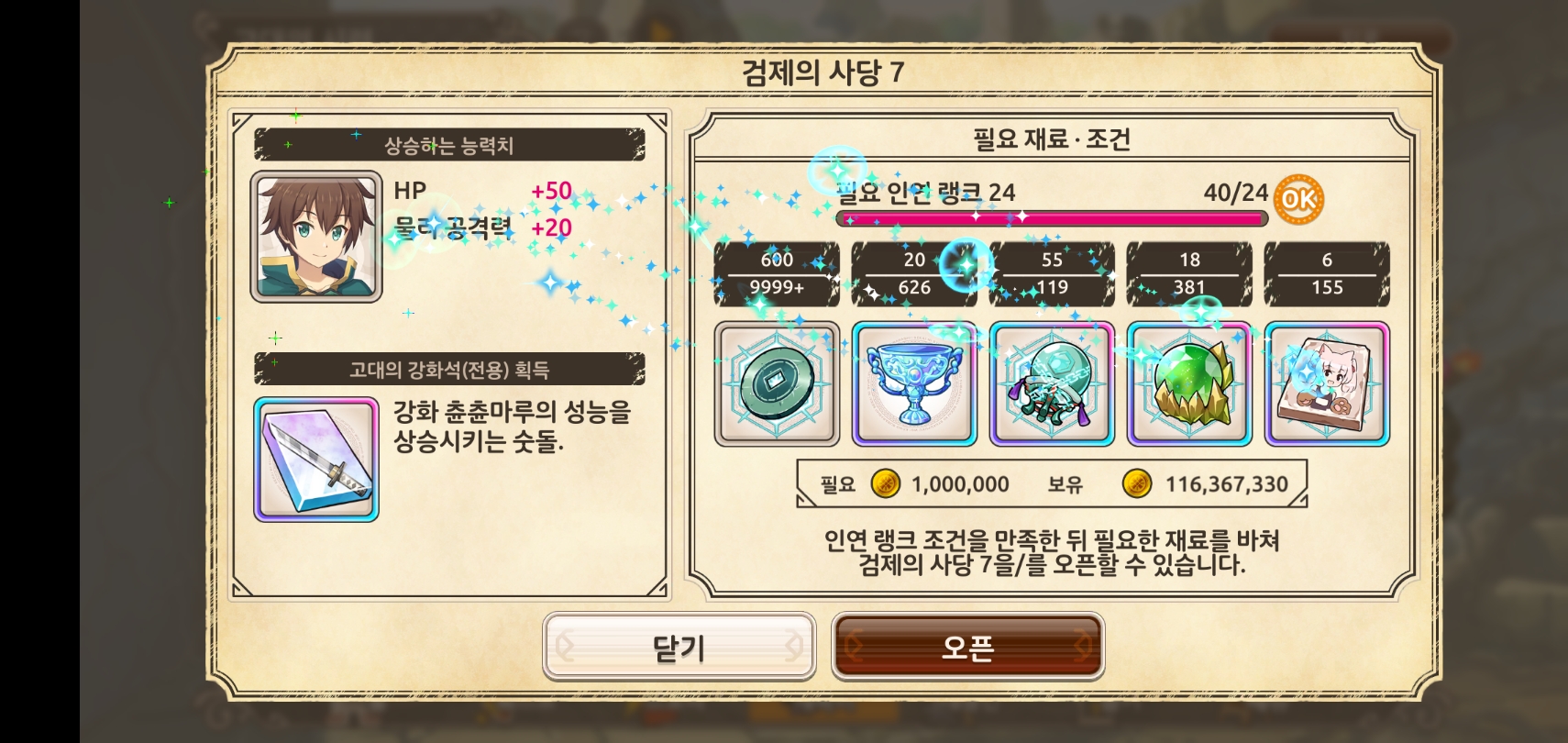1568x743 pixels.
Task: Tap the 고대의 강화석(전용) 획득 header
Action: pyautogui.click(x=449, y=370)
